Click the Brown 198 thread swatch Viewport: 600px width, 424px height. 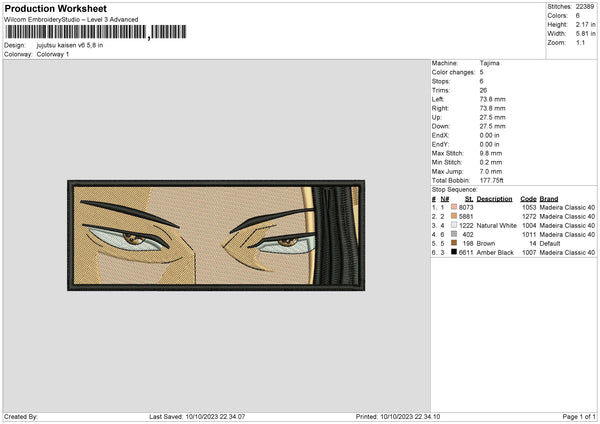pos(454,243)
